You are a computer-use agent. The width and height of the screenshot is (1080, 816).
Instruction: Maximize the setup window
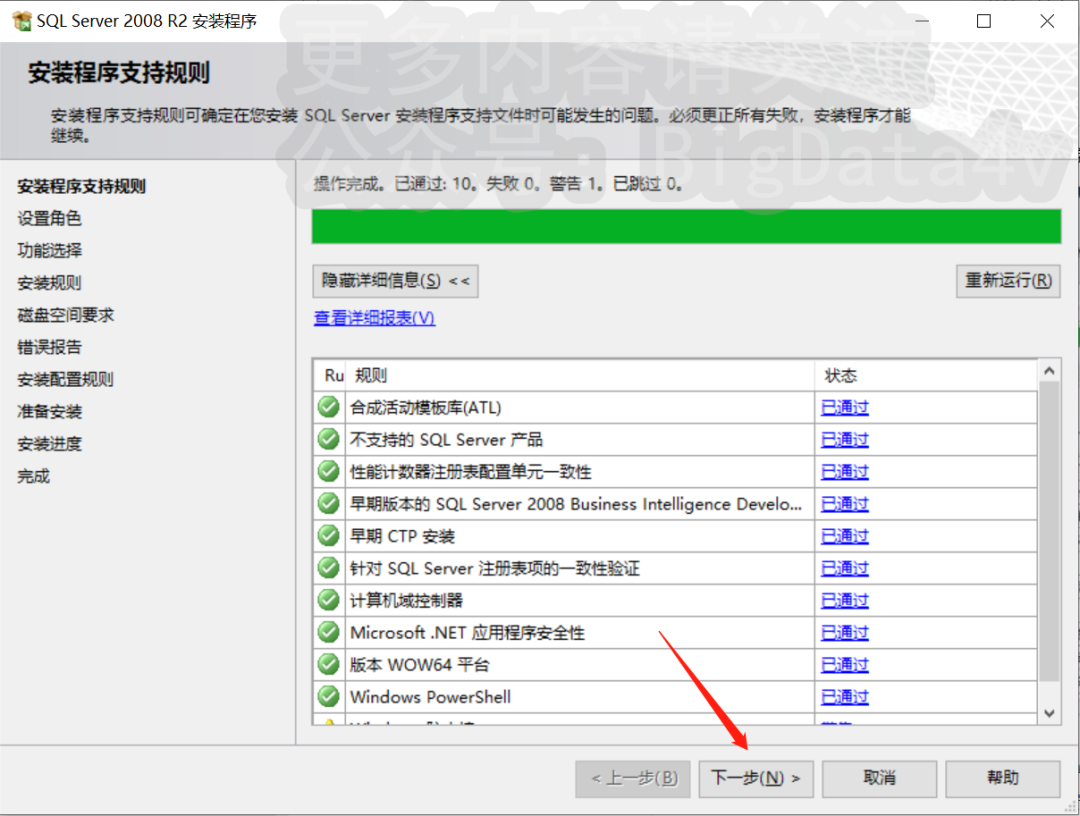click(x=984, y=21)
